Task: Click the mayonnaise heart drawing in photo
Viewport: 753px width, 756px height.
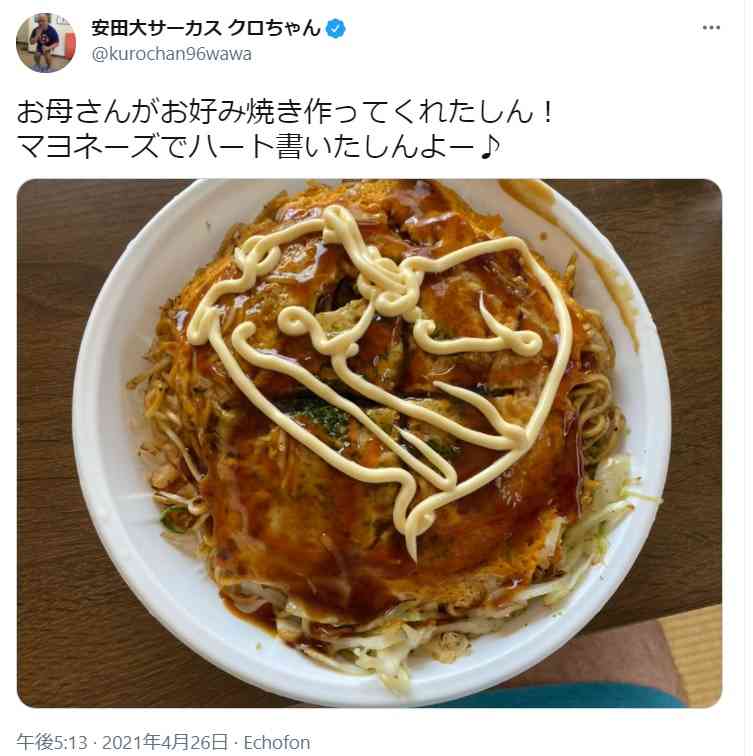Action: tap(381, 366)
